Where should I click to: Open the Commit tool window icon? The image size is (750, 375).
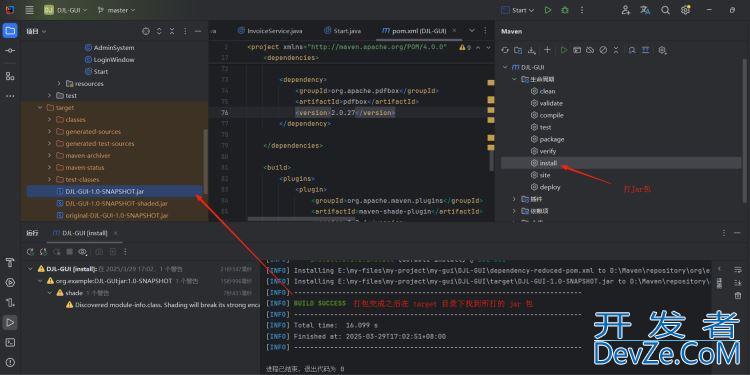point(10,51)
